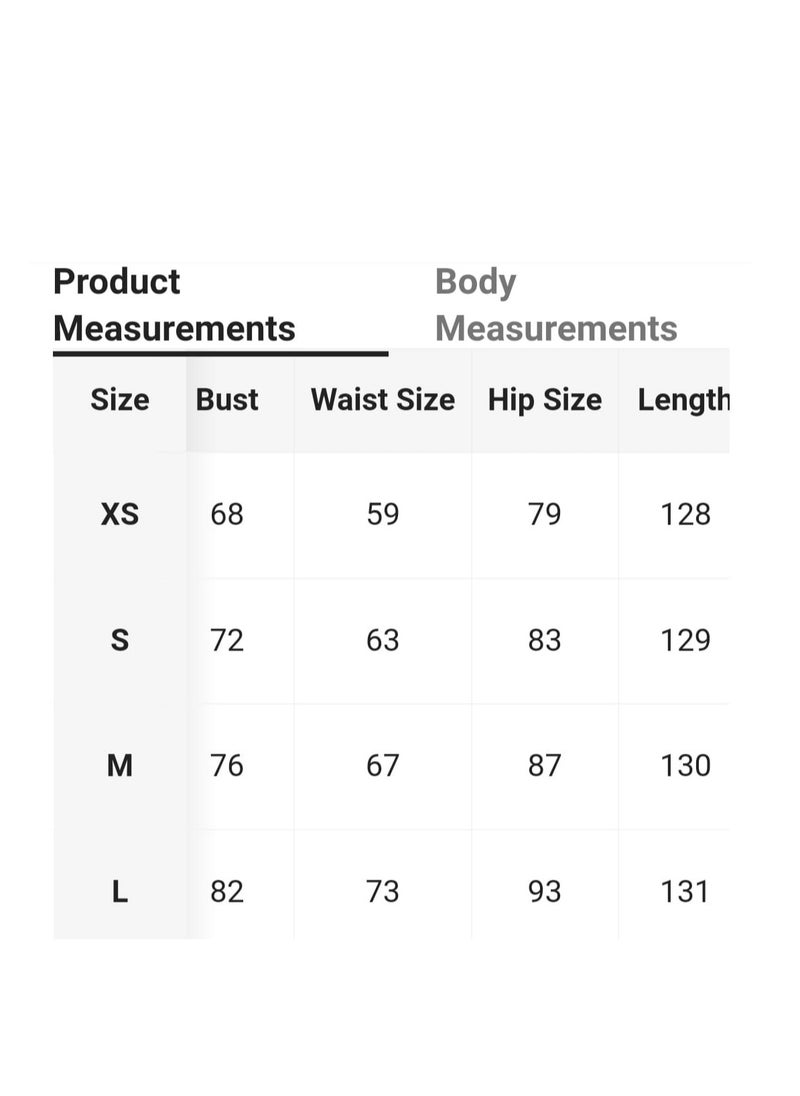
Task: Click the Hip Size column header
Action: point(544,401)
